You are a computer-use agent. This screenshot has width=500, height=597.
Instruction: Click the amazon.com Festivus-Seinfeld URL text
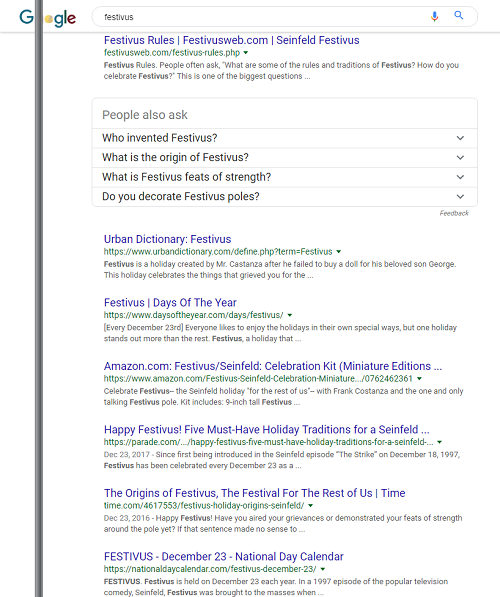click(258, 379)
